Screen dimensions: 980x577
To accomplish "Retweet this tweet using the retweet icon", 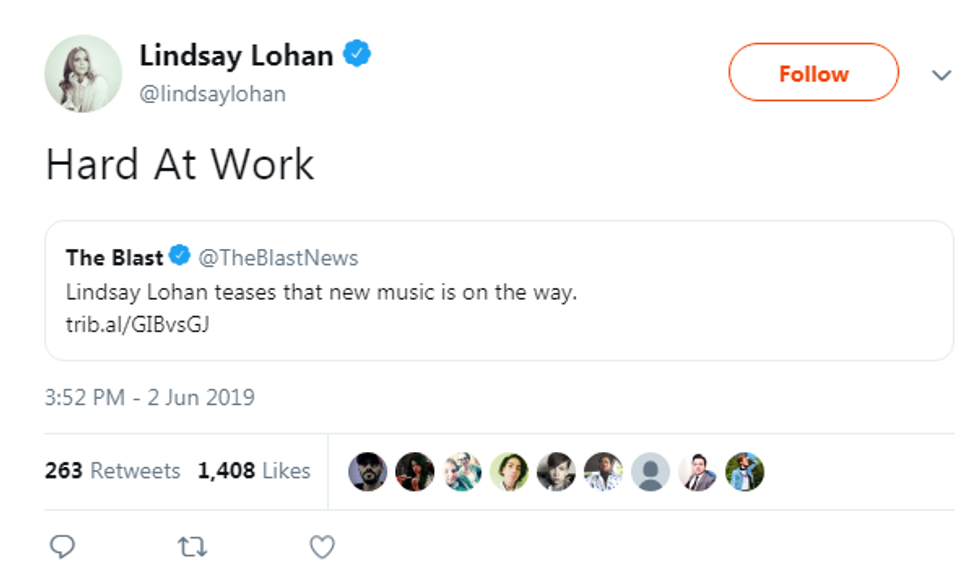I will coord(191,547).
